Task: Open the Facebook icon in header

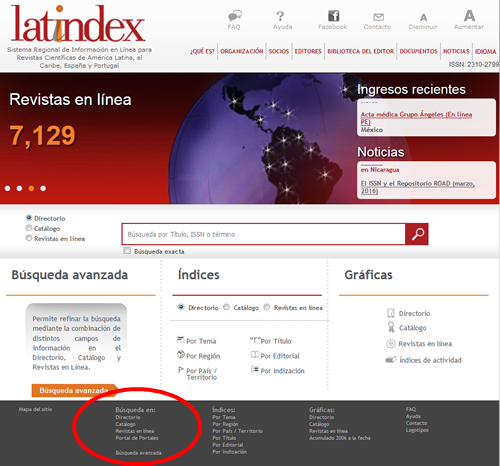Action: point(333,16)
